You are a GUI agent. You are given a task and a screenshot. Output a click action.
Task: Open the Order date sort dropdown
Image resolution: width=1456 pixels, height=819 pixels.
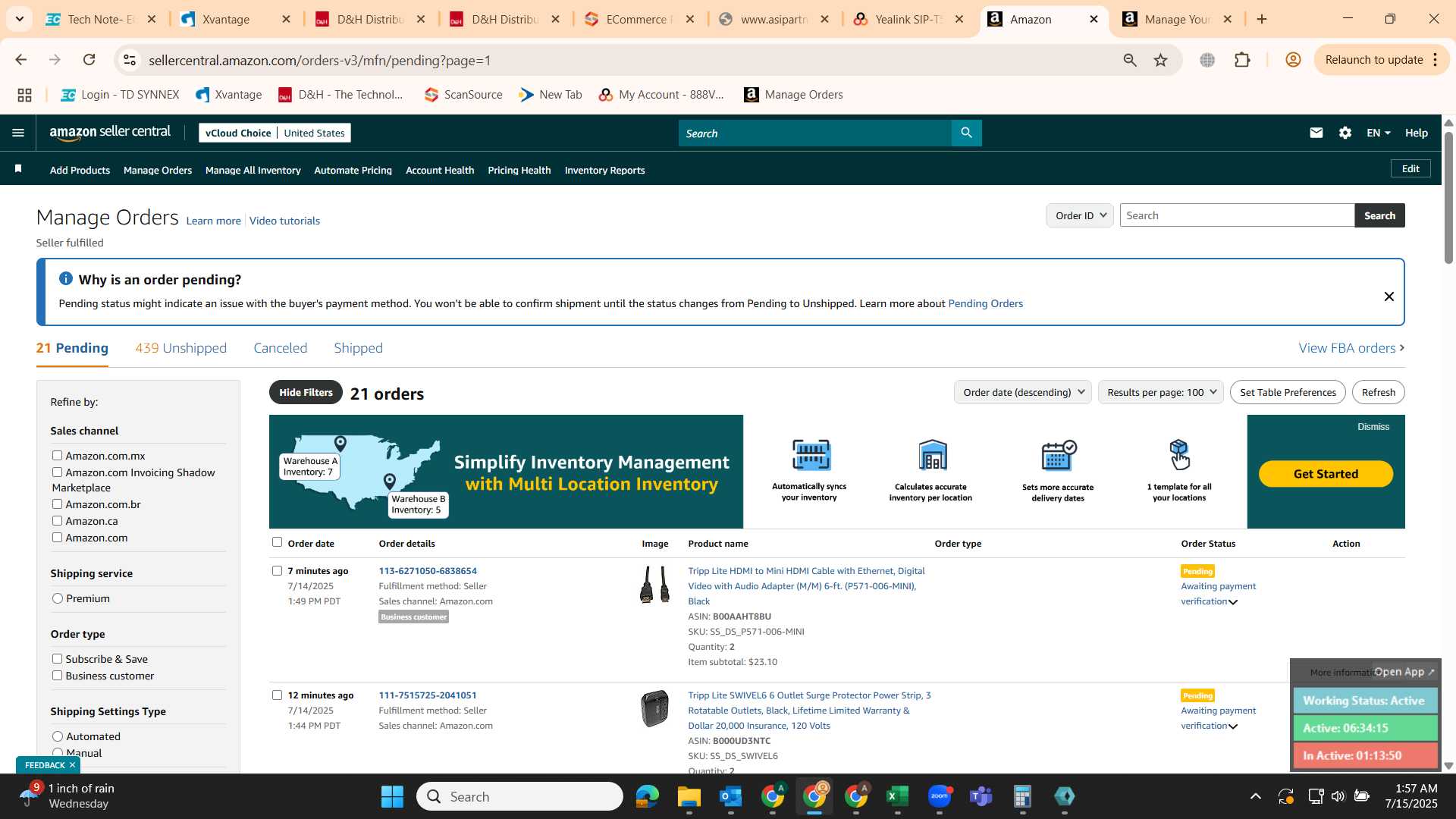[x=1022, y=392]
